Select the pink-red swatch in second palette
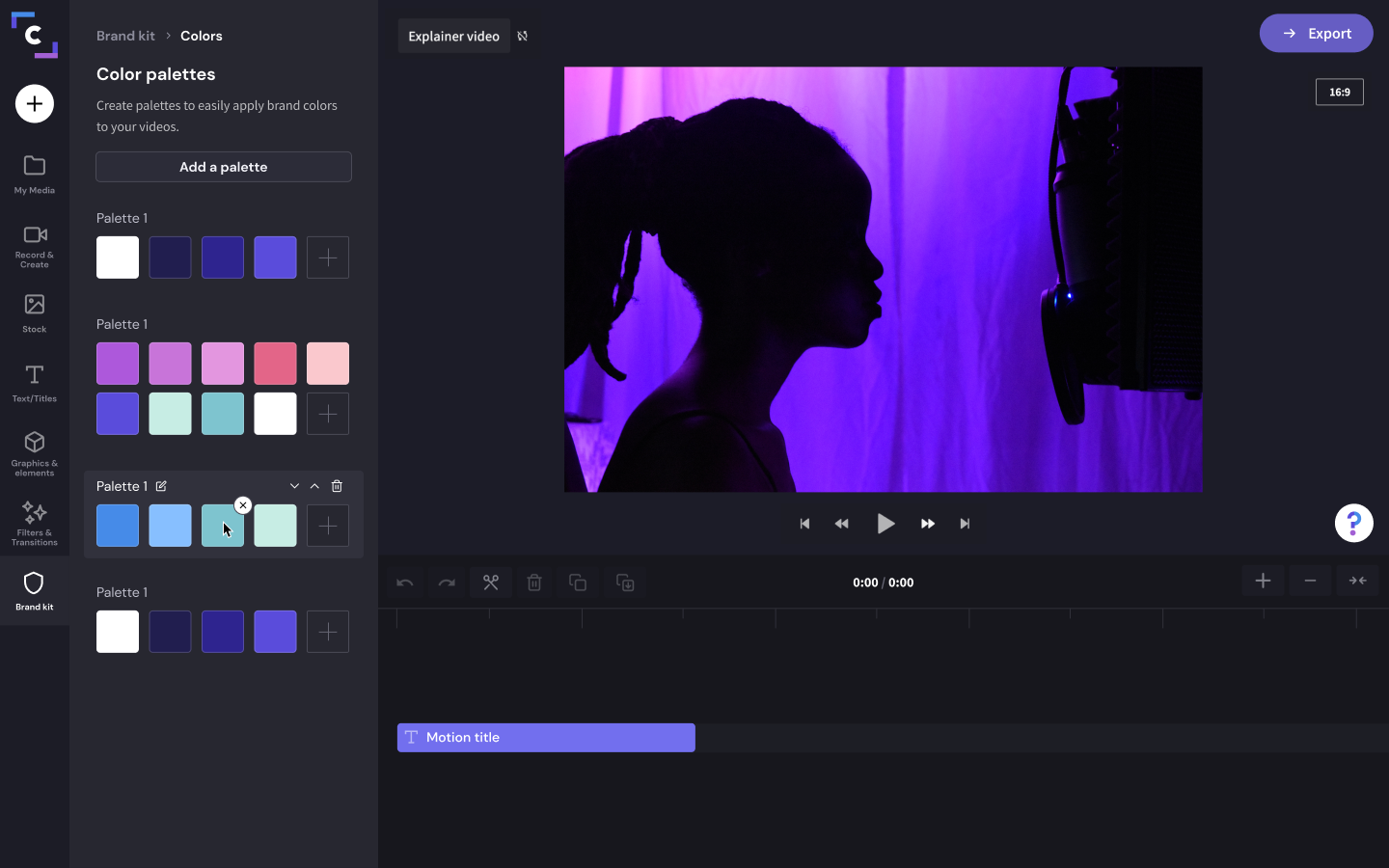Screen dimensions: 1389x868 tap(275, 364)
